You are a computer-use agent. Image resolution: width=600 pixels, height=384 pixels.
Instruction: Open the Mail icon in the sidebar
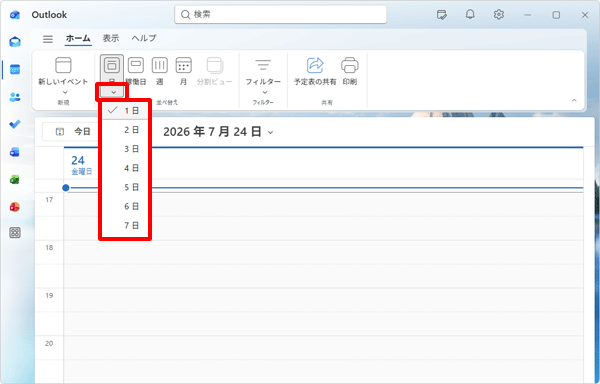15,42
